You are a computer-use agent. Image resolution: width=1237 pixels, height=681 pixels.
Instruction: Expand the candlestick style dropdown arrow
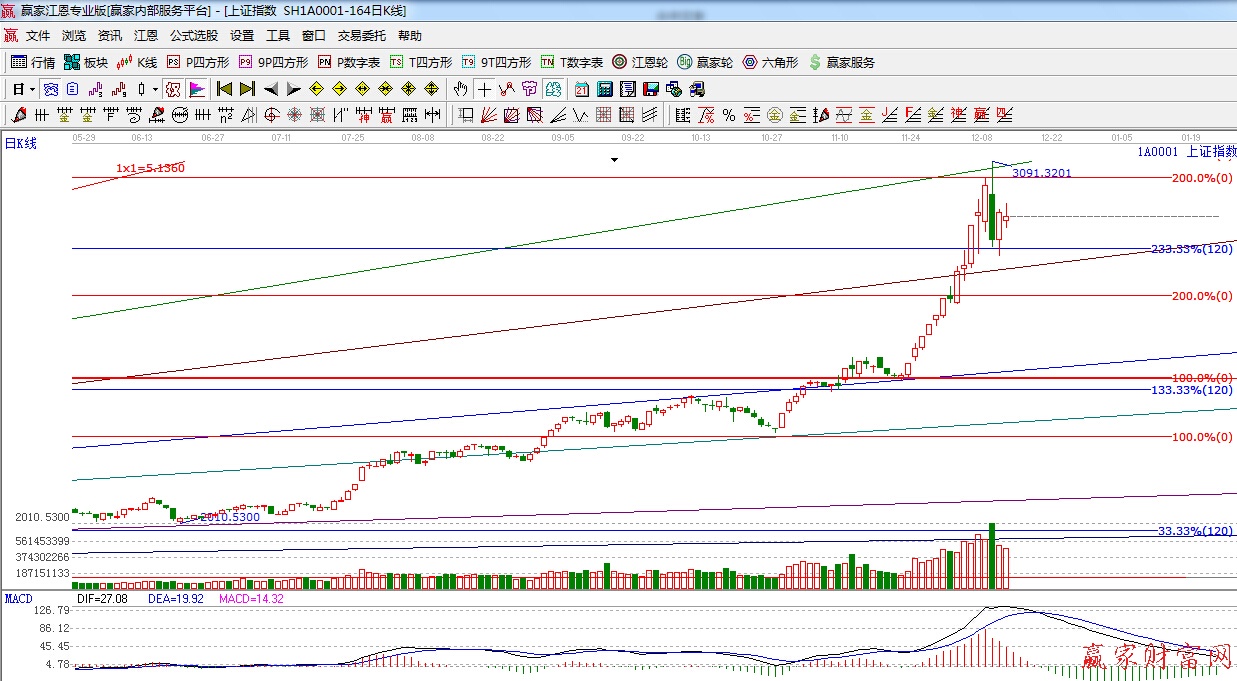(x=155, y=89)
